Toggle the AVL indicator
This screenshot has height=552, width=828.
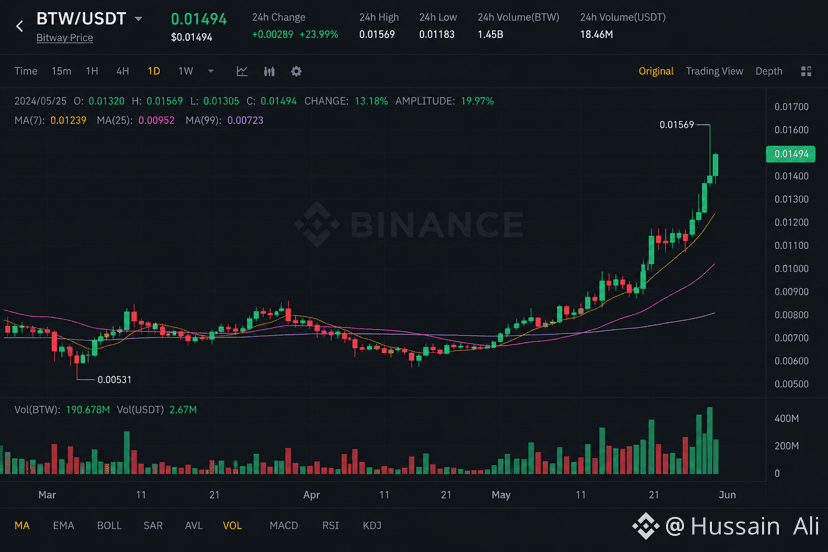194,525
